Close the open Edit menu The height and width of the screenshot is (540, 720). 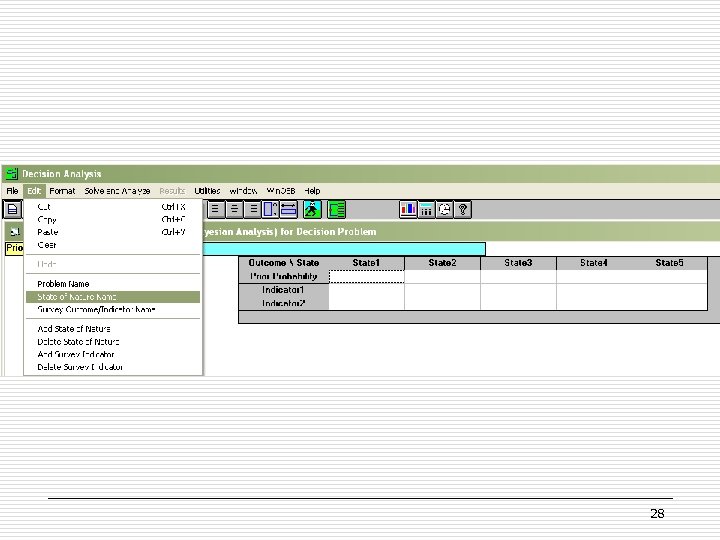click(x=34, y=191)
